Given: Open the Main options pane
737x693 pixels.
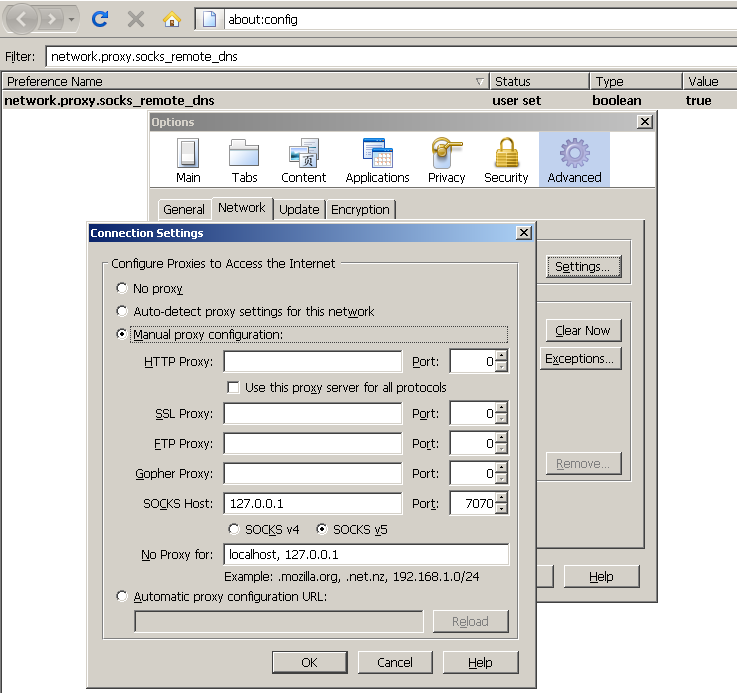Looking at the screenshot, I should pos(188,160).
